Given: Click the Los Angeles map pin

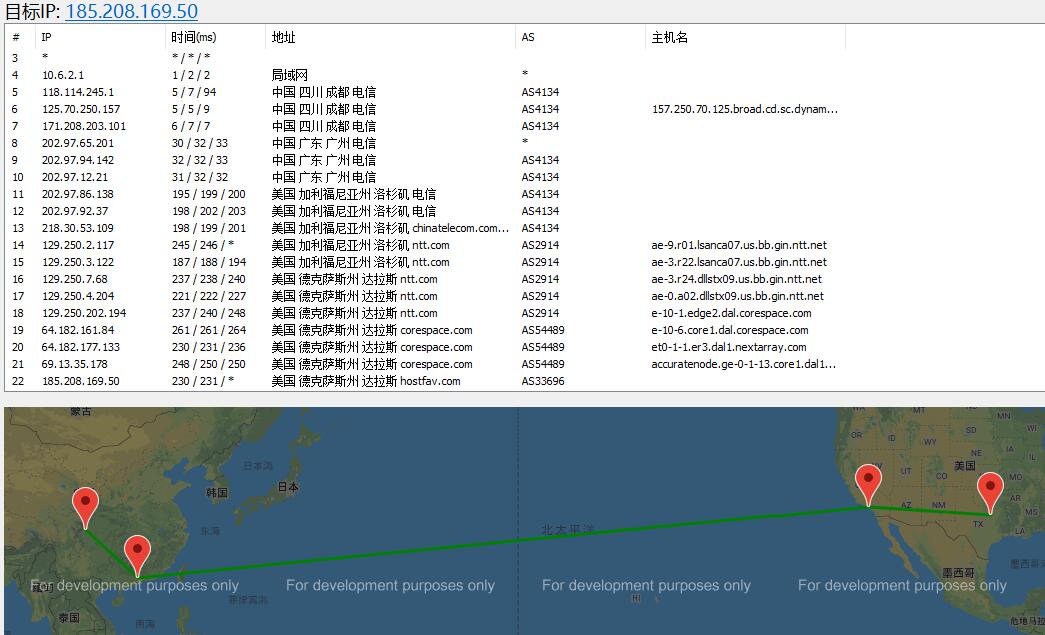Looking at the screenshot, I should [868, 485].
